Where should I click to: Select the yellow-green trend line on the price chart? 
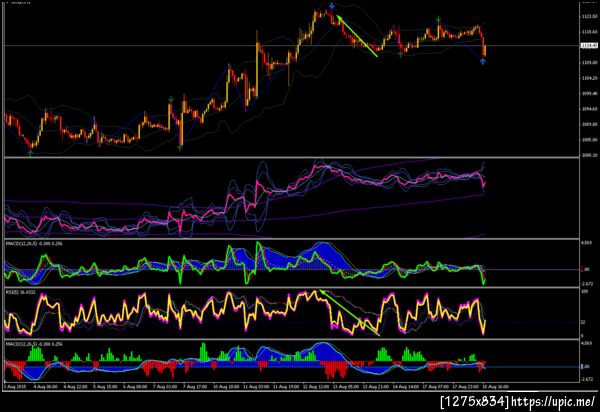357,36
